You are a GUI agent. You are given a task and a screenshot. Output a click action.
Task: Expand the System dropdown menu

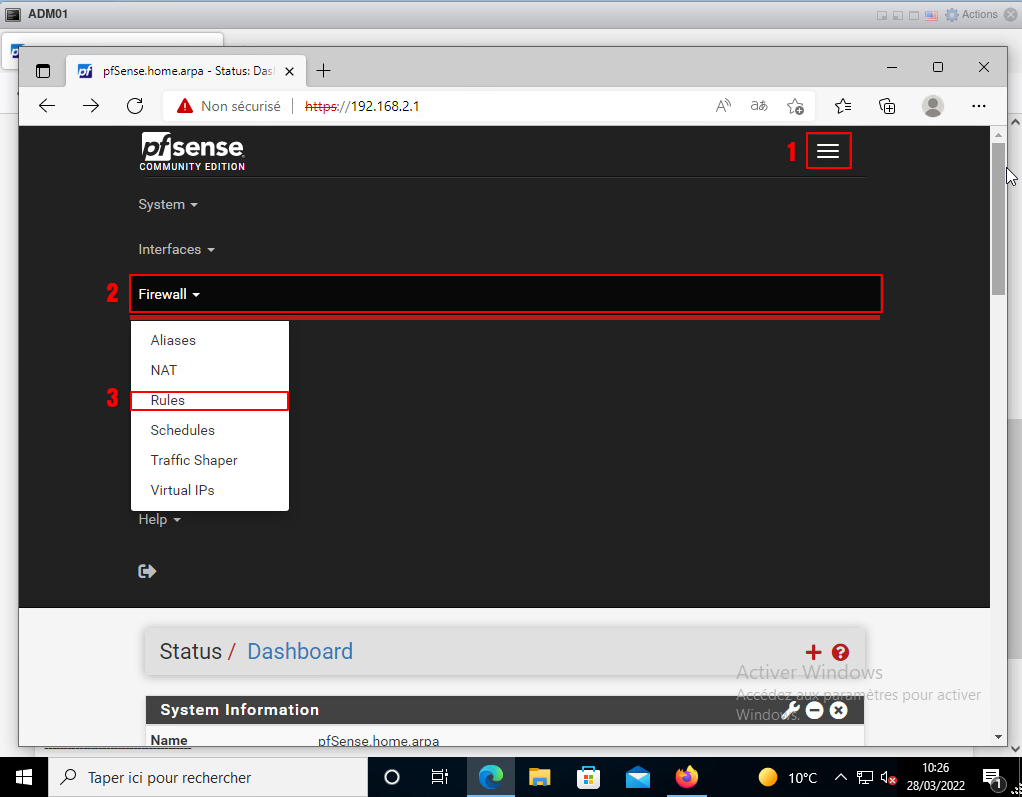[x=167, y=205]
